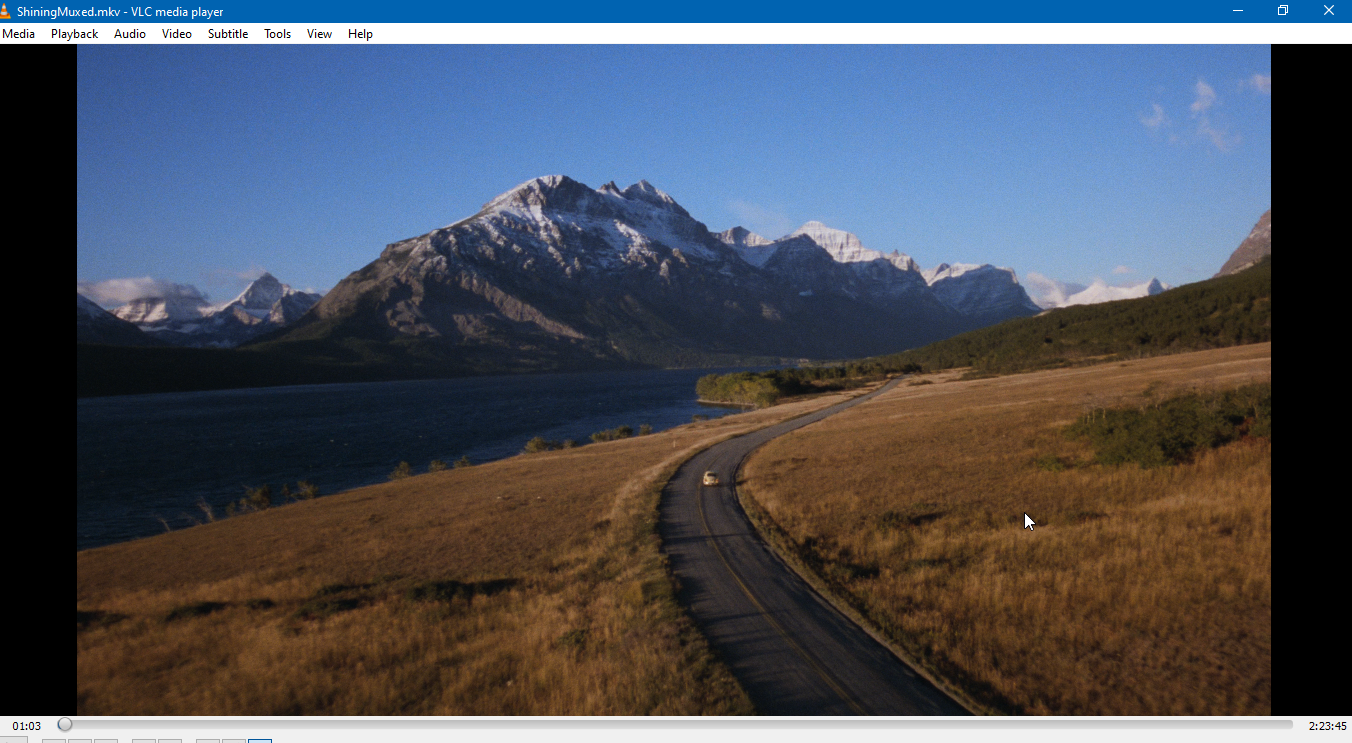The width and height of the screenshot is (1352, 743).
Task: Restore down the VLC window
Action: click(1283, 11)
